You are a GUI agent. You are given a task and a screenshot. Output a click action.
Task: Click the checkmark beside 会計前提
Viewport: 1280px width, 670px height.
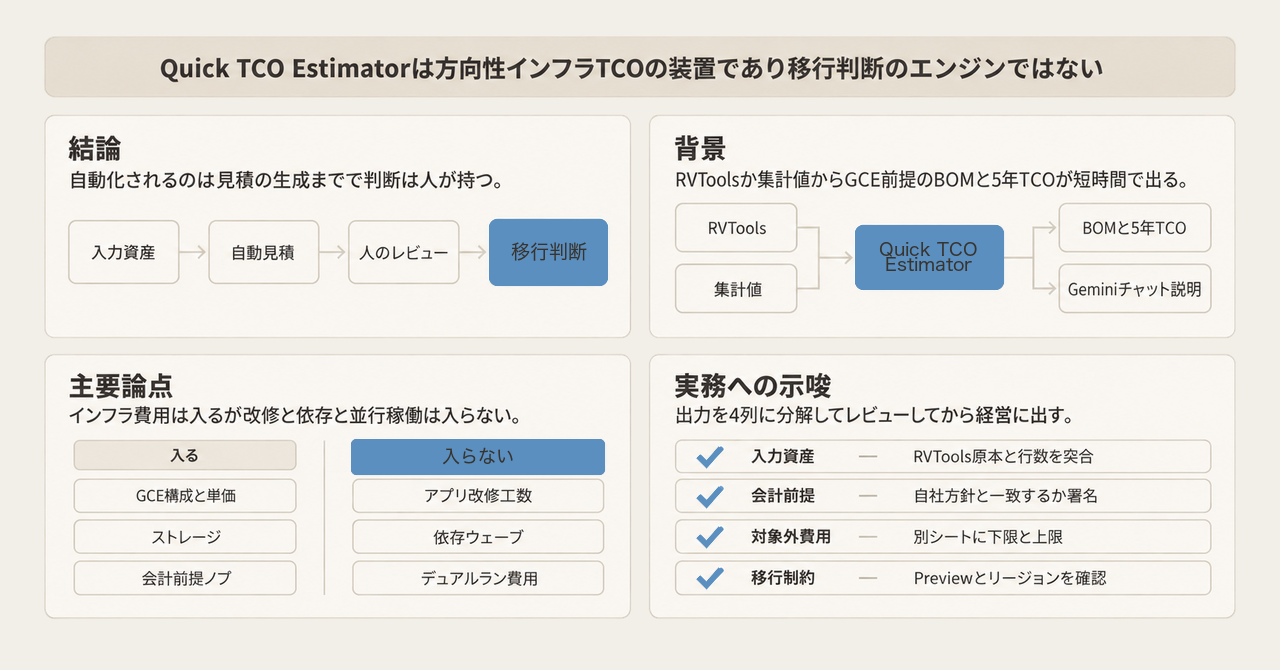(x=709, y=497)
